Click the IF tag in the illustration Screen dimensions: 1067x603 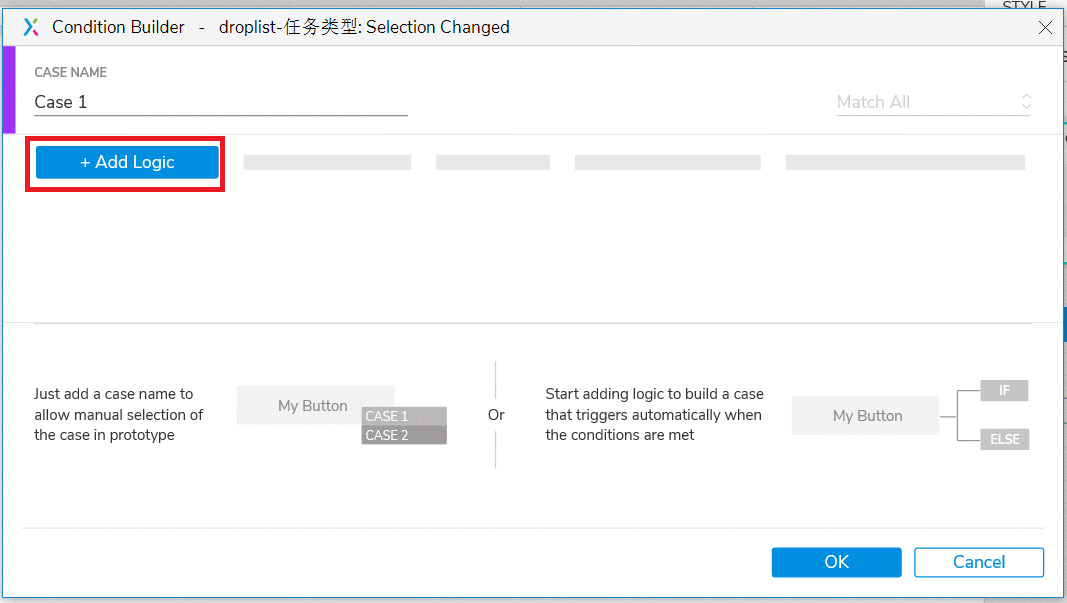pyautogui.click(x=1004, y=391)
